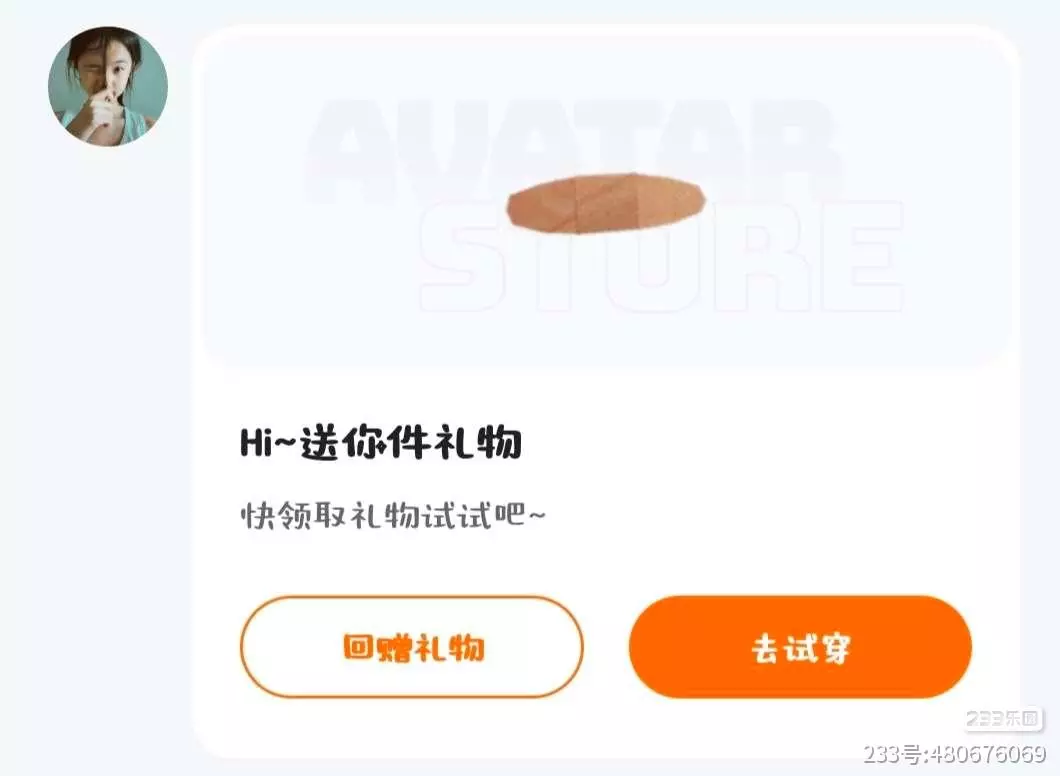1060x776 pixels.
Task: Select the 233号:480676069 ID text
Action: click(x=954, y=754)
